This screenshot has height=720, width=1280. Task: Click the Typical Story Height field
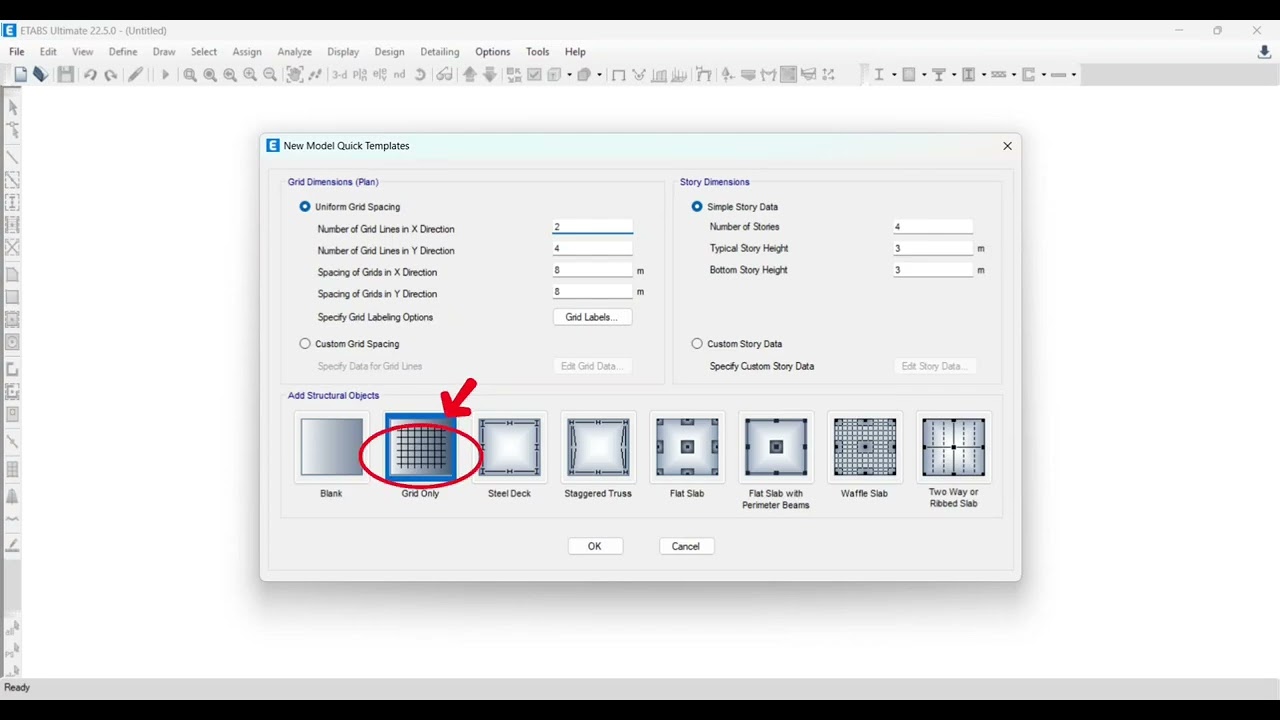point(934,248)
